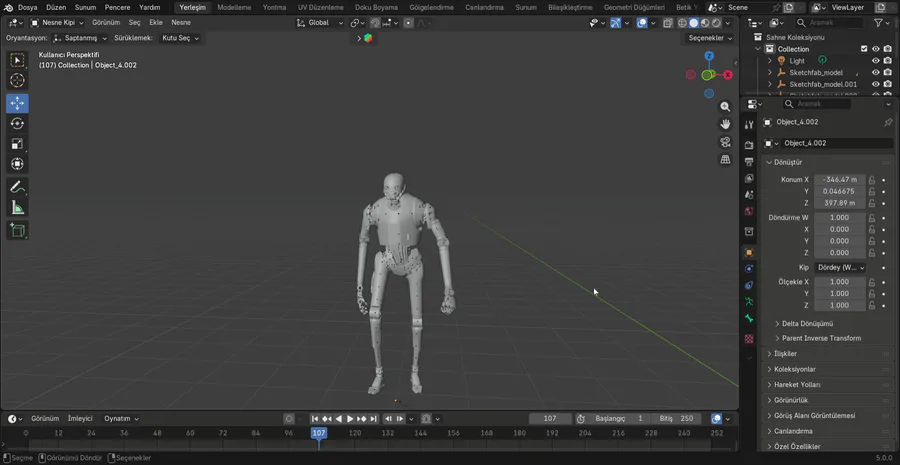Pin the Object_4.002 properties context
Viewport: 900px width, 465px height.
coord(887,122)
